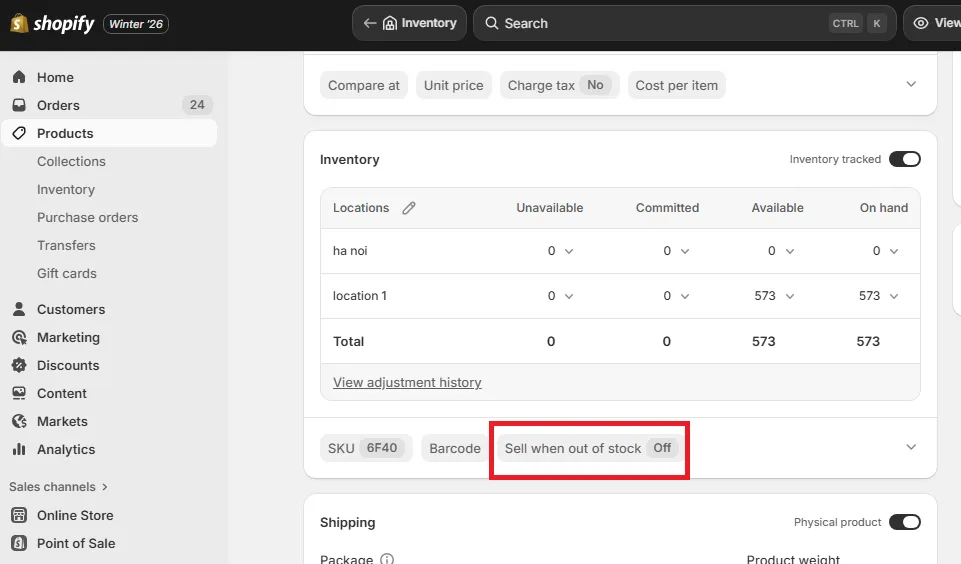The height and width of the screenshot is (564, 961).
Task: Click the Products tag icon
Action: click(19, 133)
